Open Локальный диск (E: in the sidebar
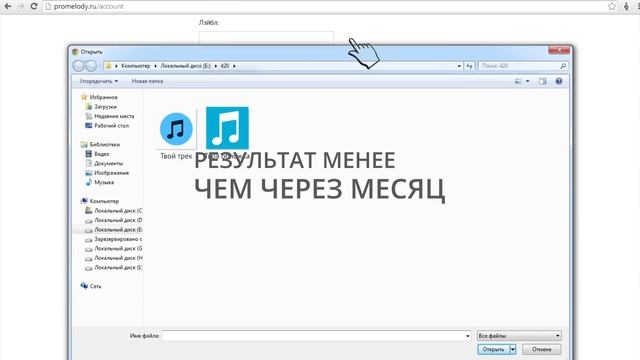Image resolution: width=640 pixels, height=360 pixels. tap(118, 230)
